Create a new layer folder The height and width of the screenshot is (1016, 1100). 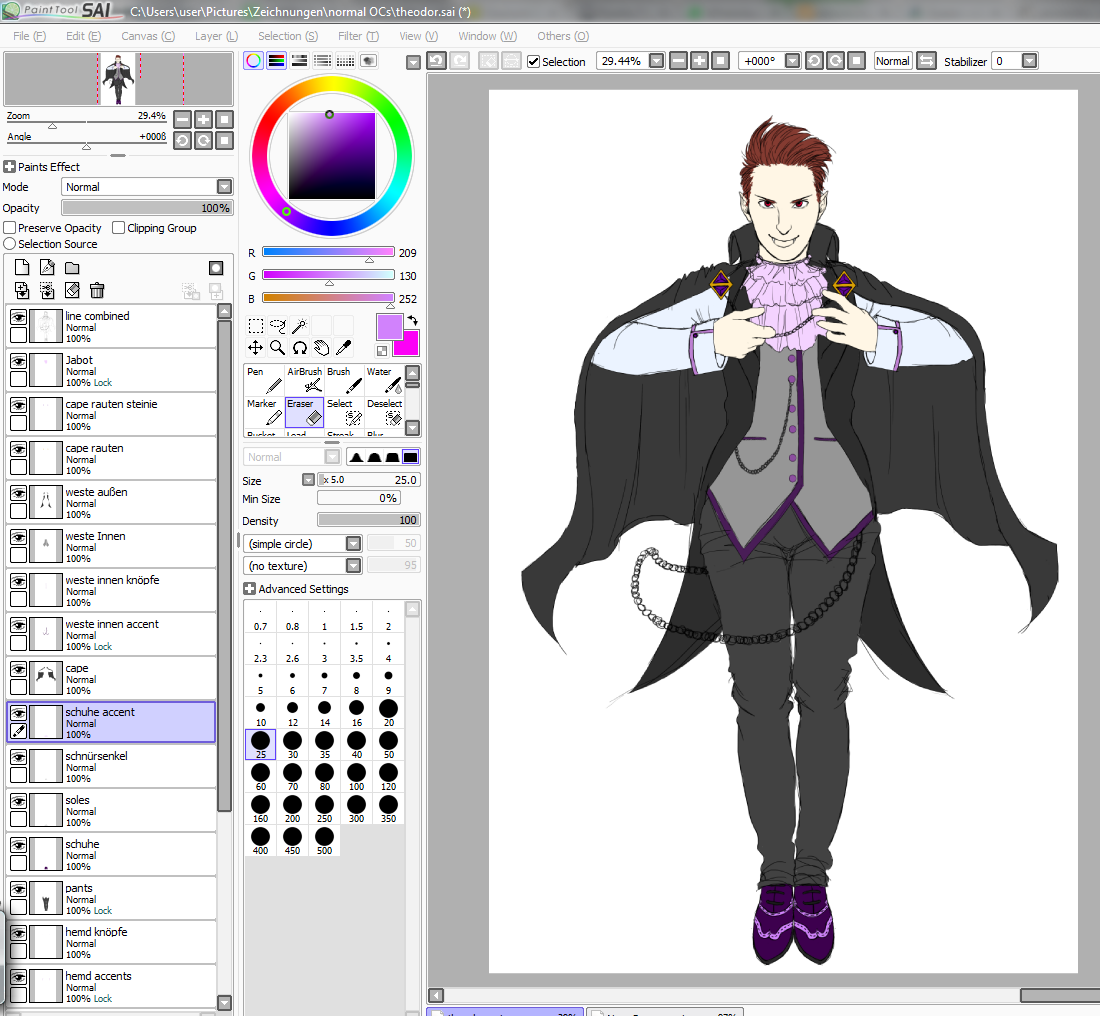[x=72, y=268]
